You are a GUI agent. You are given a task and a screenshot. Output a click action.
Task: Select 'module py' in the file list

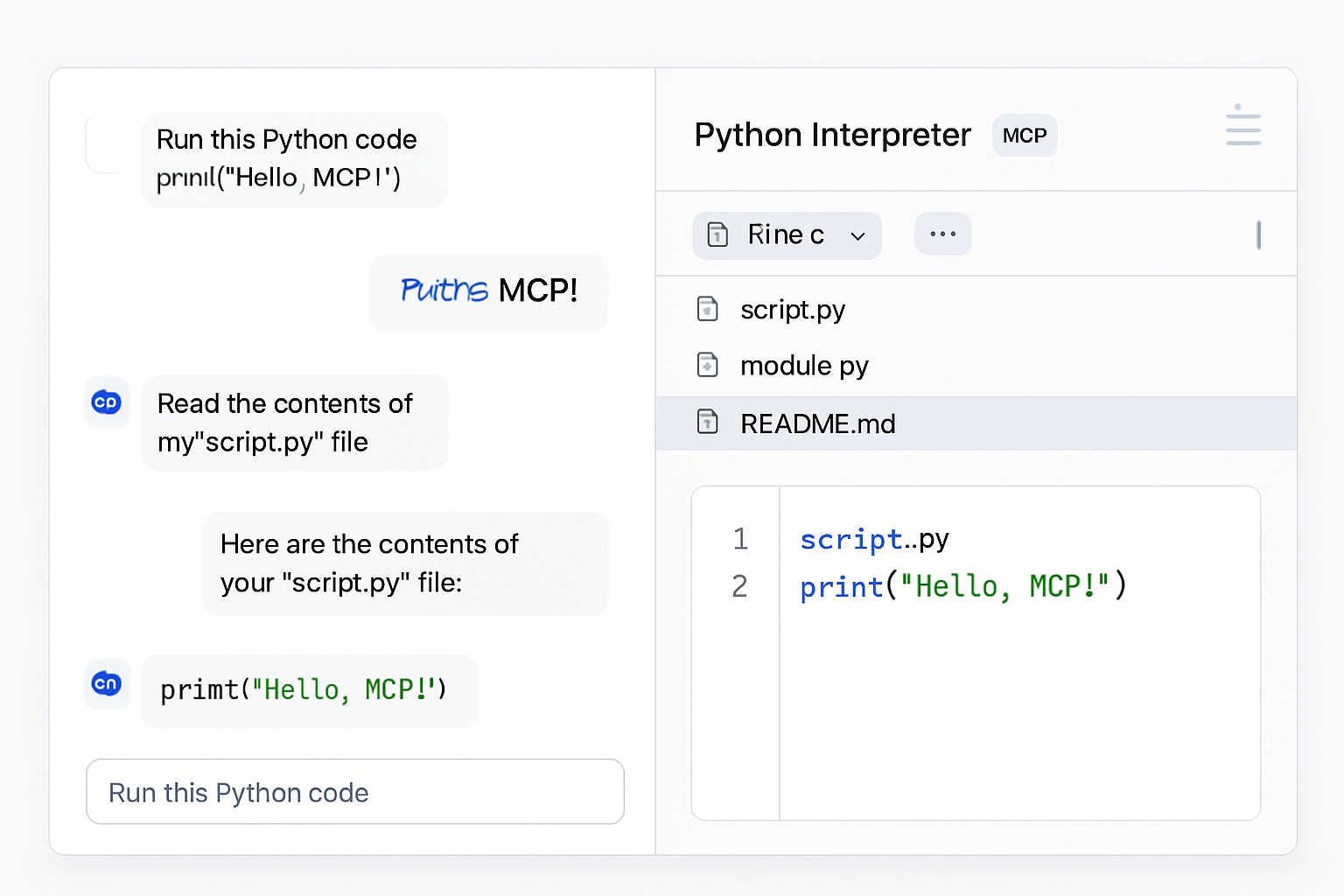pos(976,366)
